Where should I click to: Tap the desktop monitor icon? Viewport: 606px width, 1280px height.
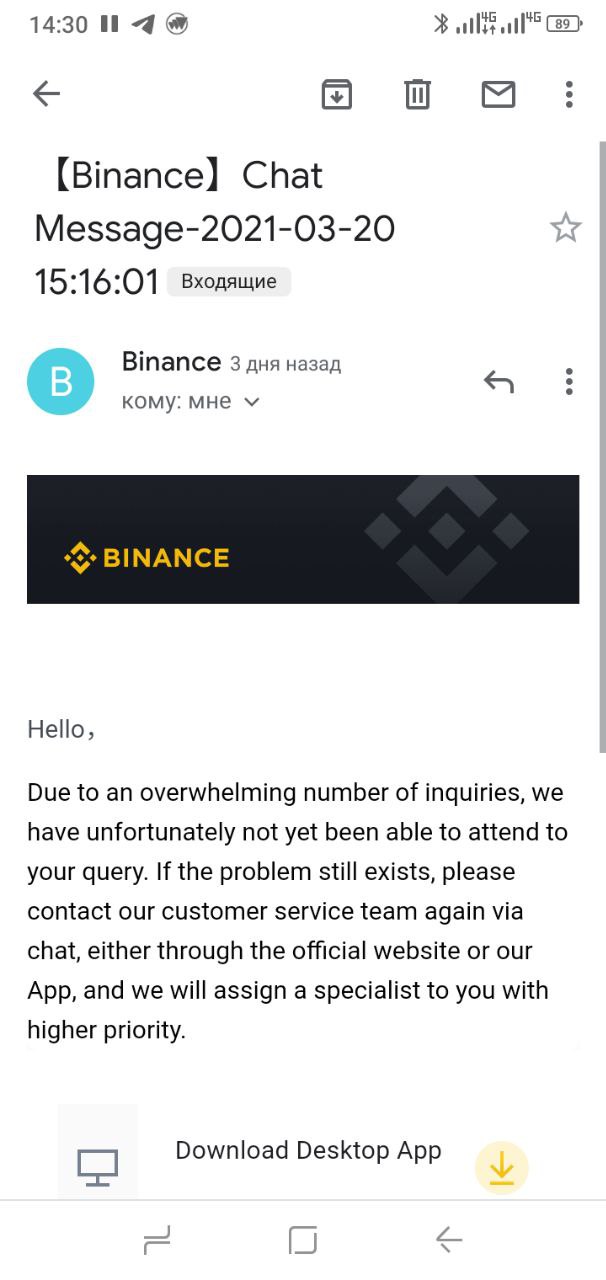tap(97, 1167)
